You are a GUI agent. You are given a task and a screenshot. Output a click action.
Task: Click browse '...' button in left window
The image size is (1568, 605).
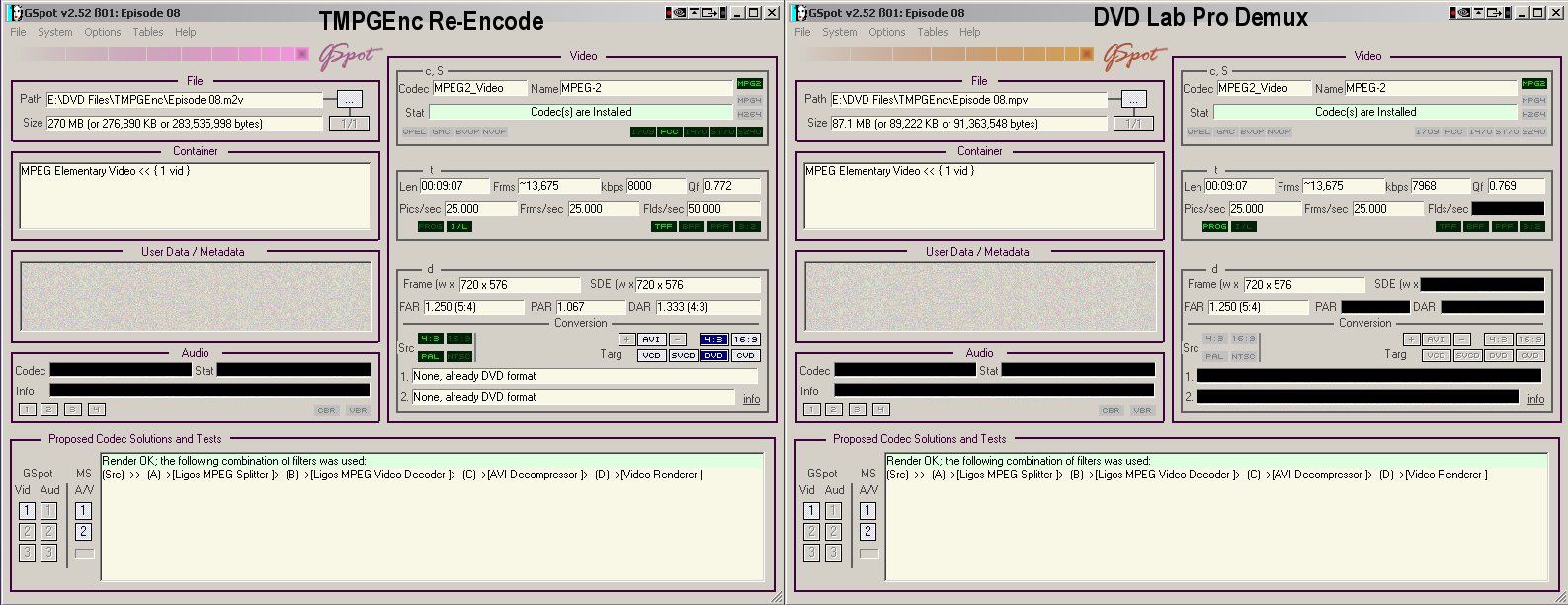(x=350, y=99)
